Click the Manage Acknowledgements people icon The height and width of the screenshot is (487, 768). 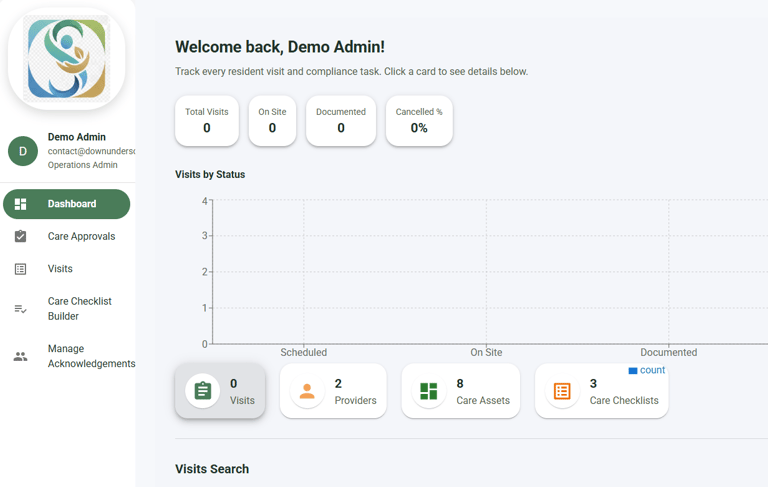[x=20, y=357]
